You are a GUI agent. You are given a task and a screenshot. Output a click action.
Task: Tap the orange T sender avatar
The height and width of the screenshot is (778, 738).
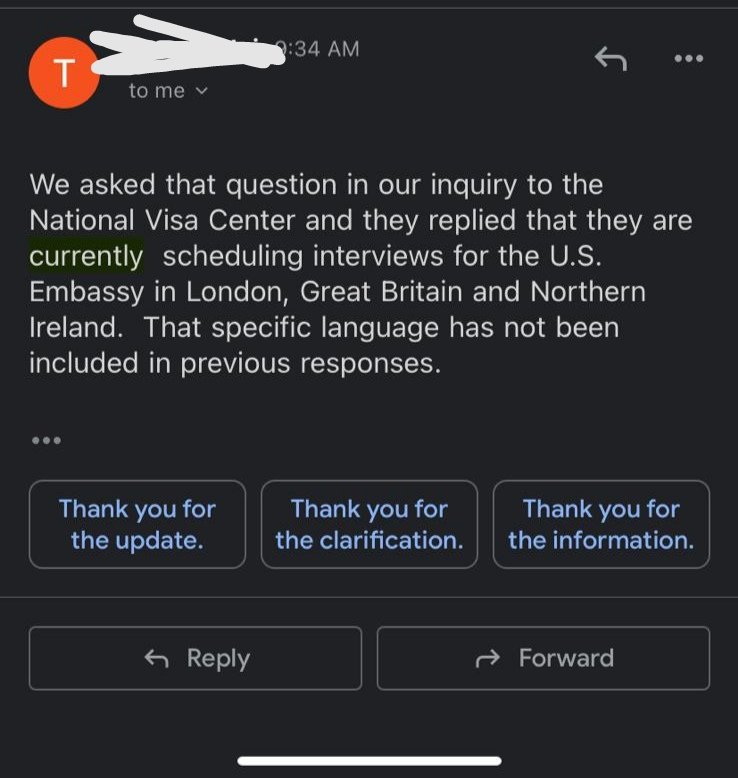64,72
